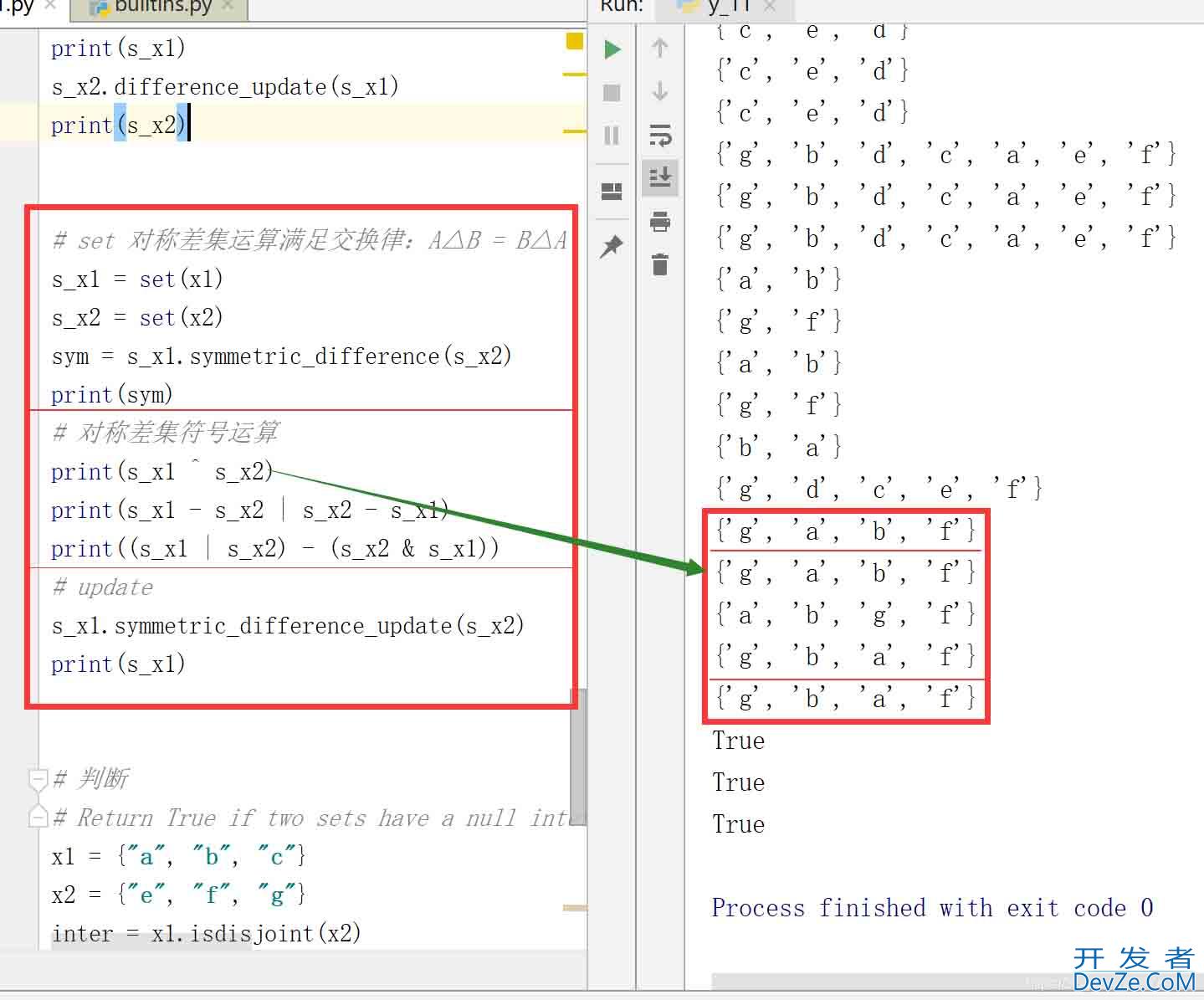Clear all console output with trash icon
Screen dimensions: 1204x1000
coord(660,264)
